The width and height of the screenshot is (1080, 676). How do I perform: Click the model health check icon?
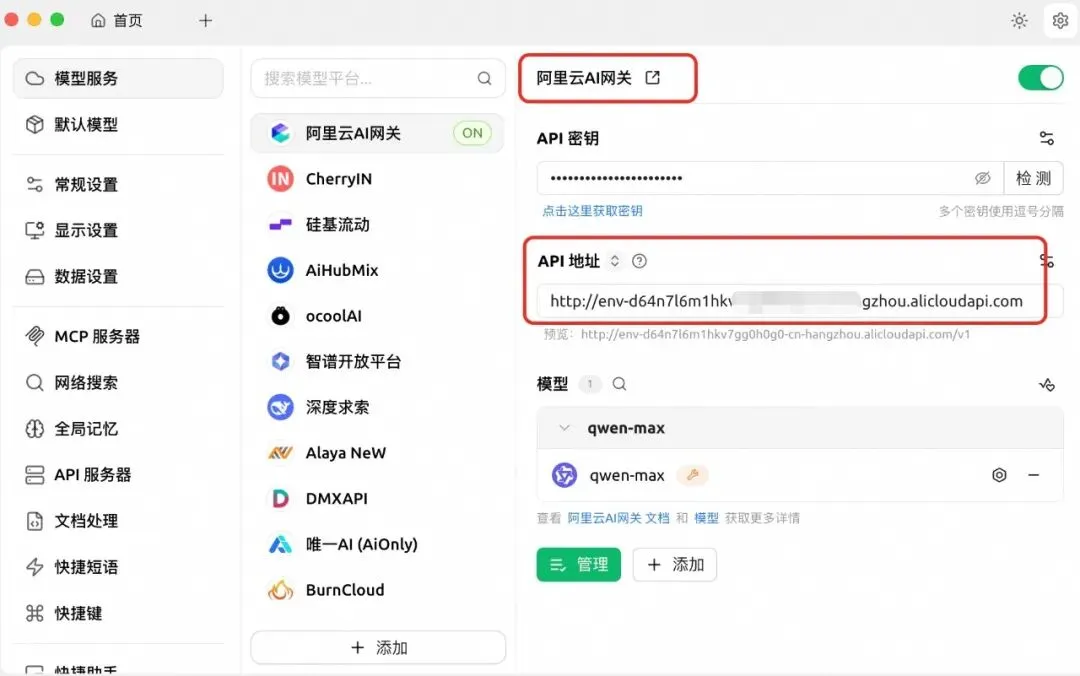(1047, 385)
